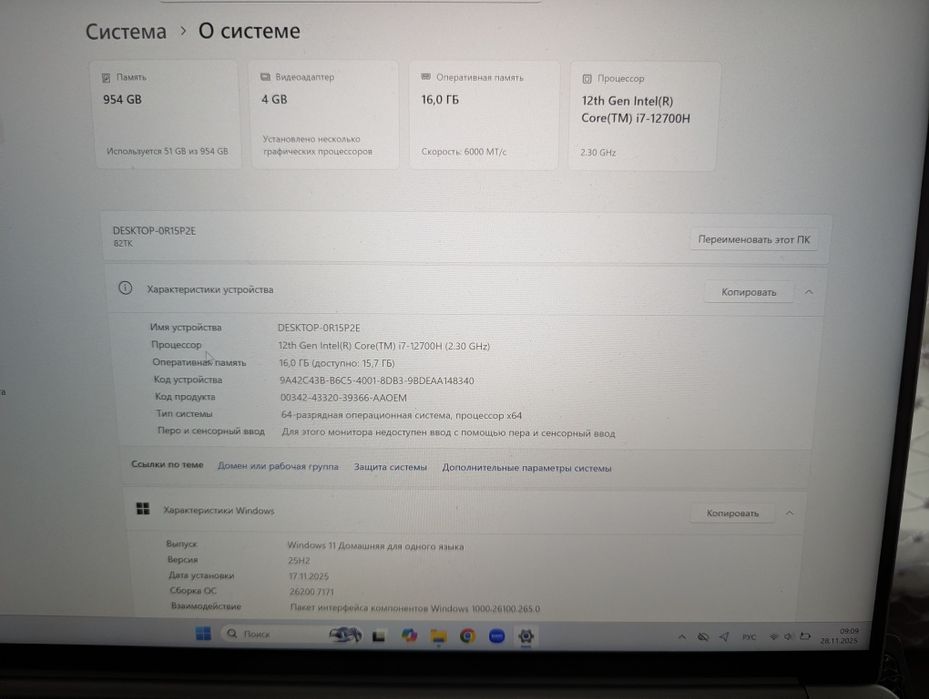
Task: Click the Перо и сенсорный ввод label
Action: [x=211, y=431]
